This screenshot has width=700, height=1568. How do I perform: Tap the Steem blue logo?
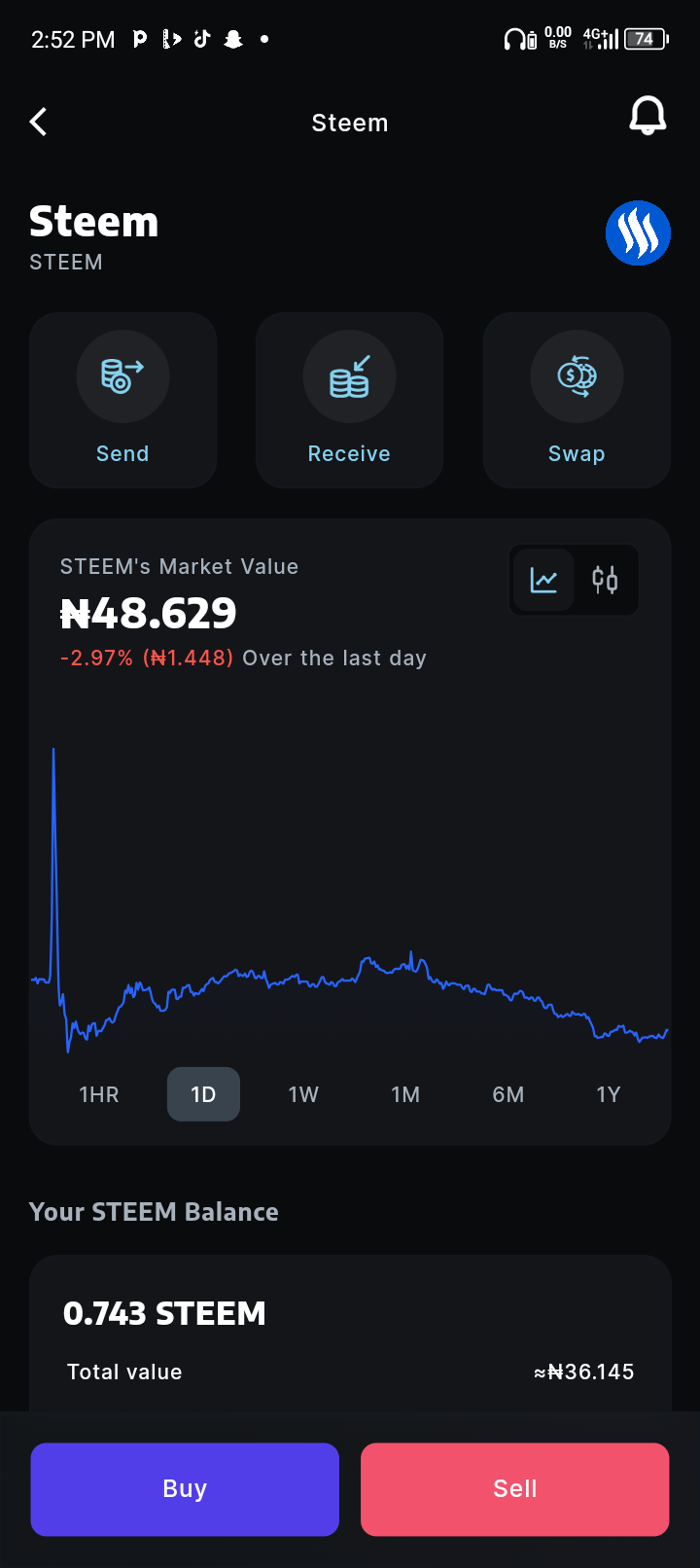point(638,233)
